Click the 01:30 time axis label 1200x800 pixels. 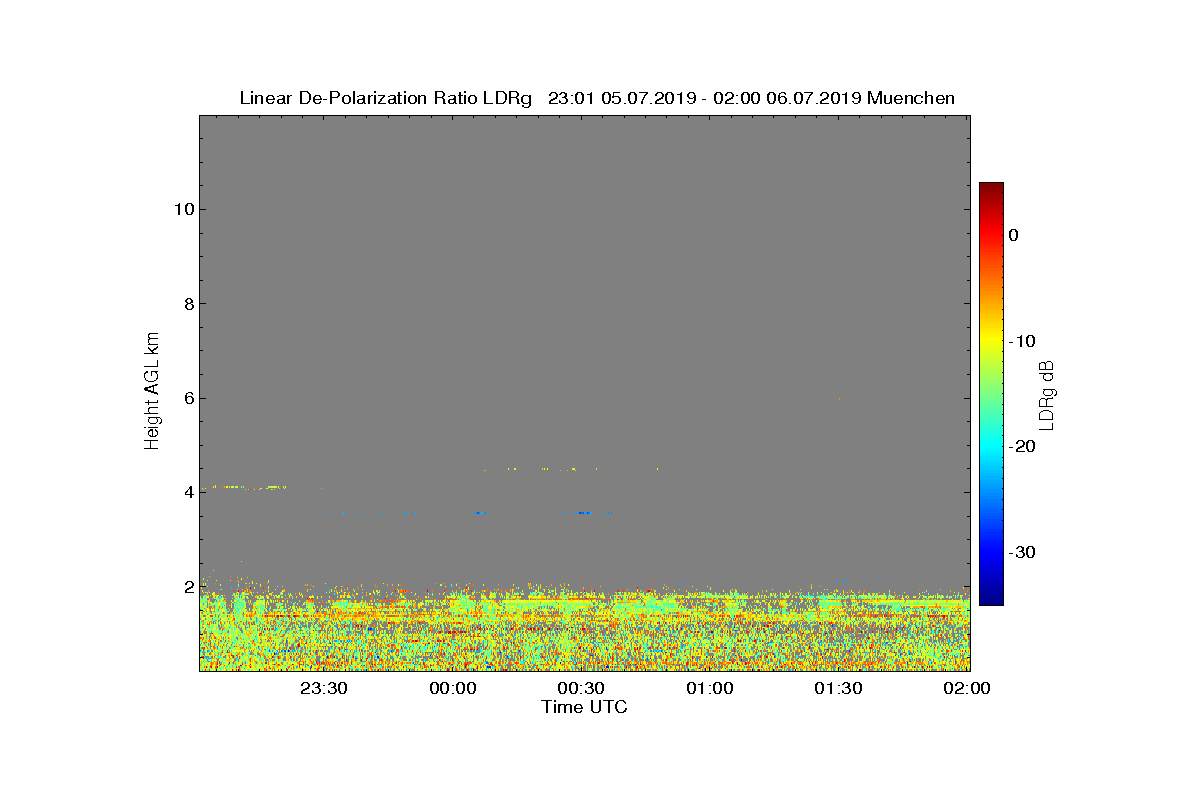(x=838, y=689)
